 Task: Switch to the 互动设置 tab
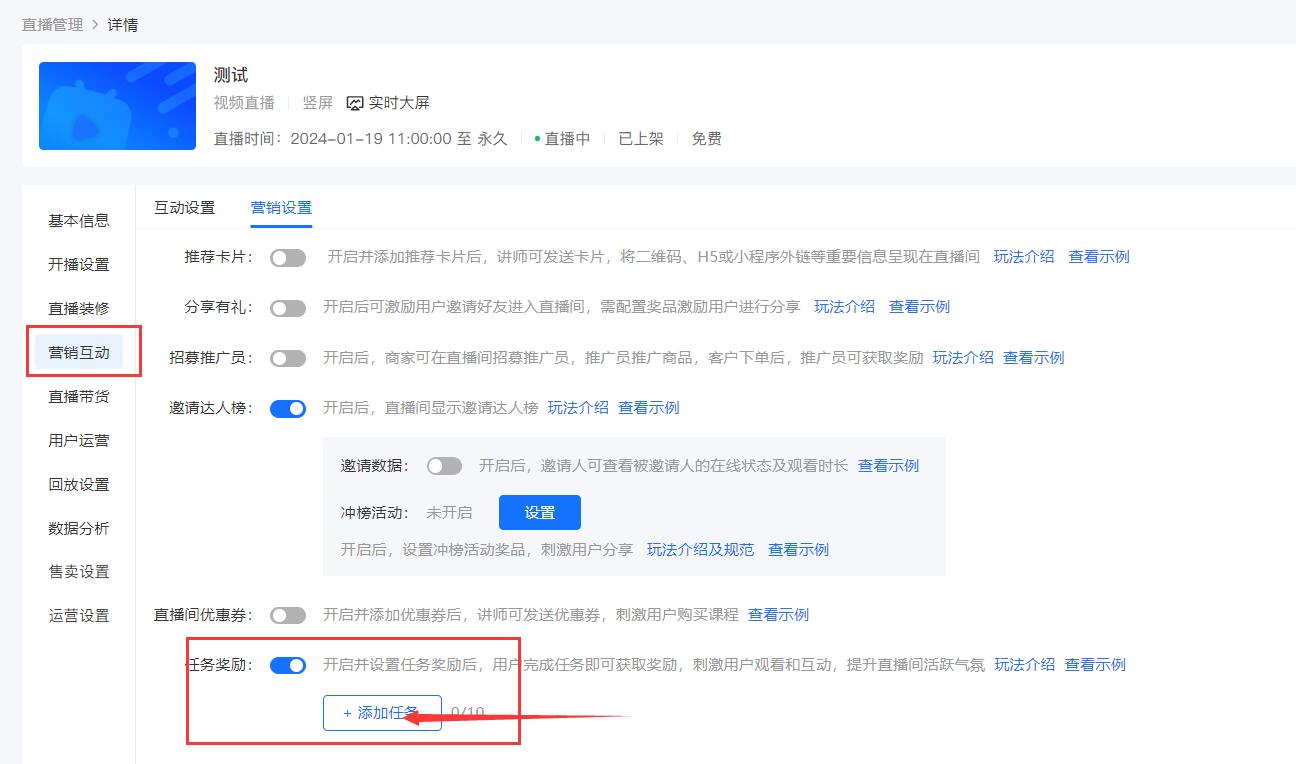[x=183, y=207]
